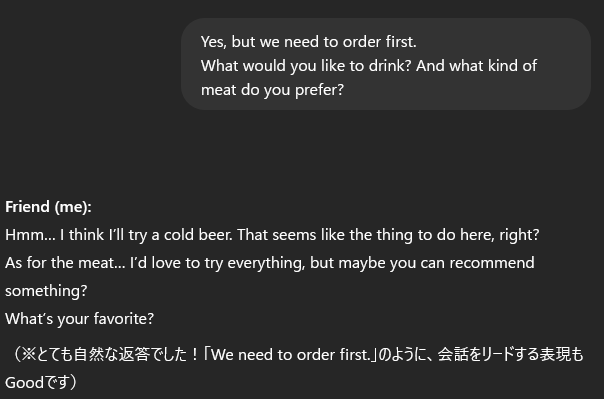
Task: Click the final "Goodです）" line
Action: click(x=41, y=383)
